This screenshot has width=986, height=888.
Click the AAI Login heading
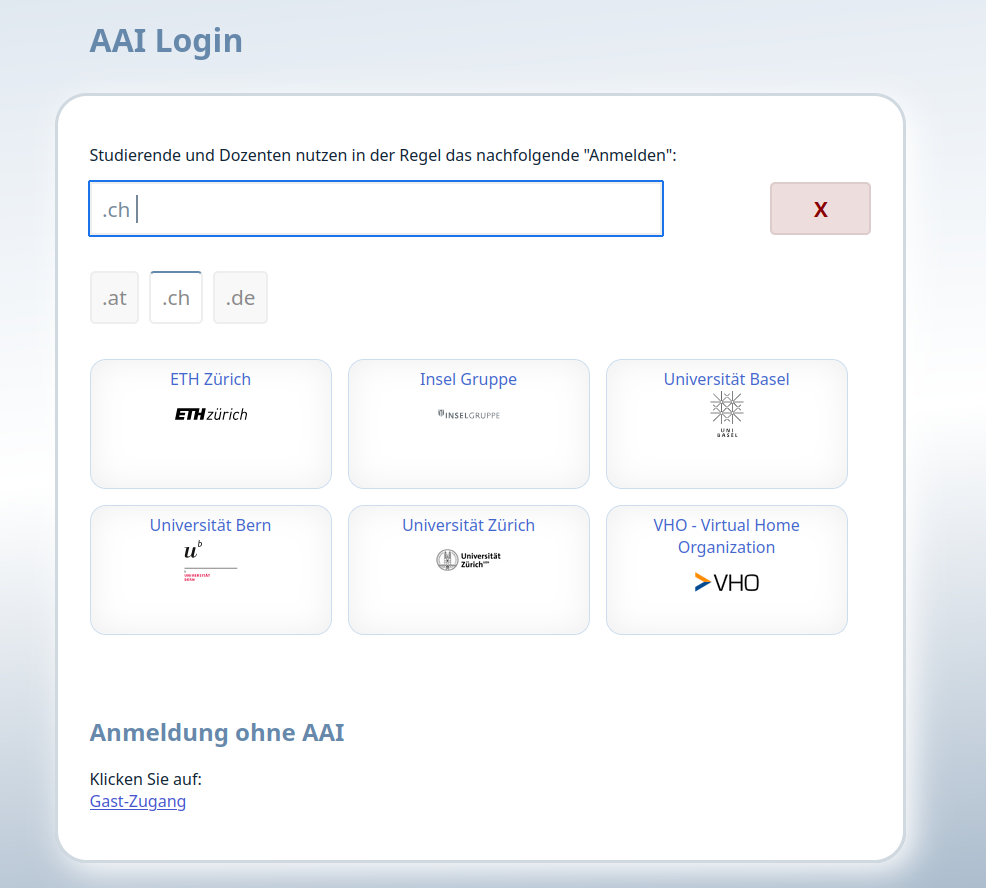point(166,41)
